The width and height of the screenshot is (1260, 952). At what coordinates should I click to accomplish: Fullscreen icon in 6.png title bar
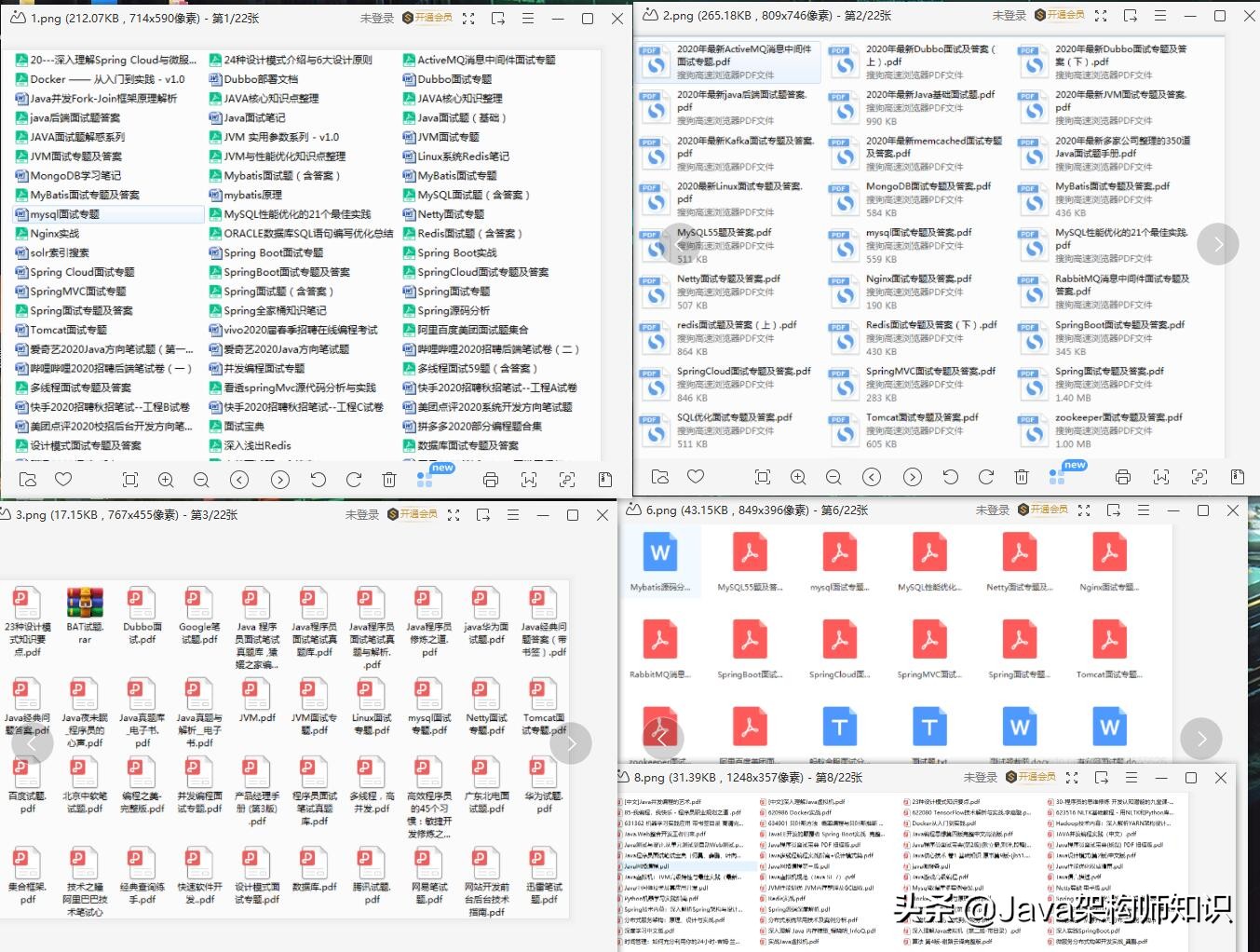pos(1084,510)
